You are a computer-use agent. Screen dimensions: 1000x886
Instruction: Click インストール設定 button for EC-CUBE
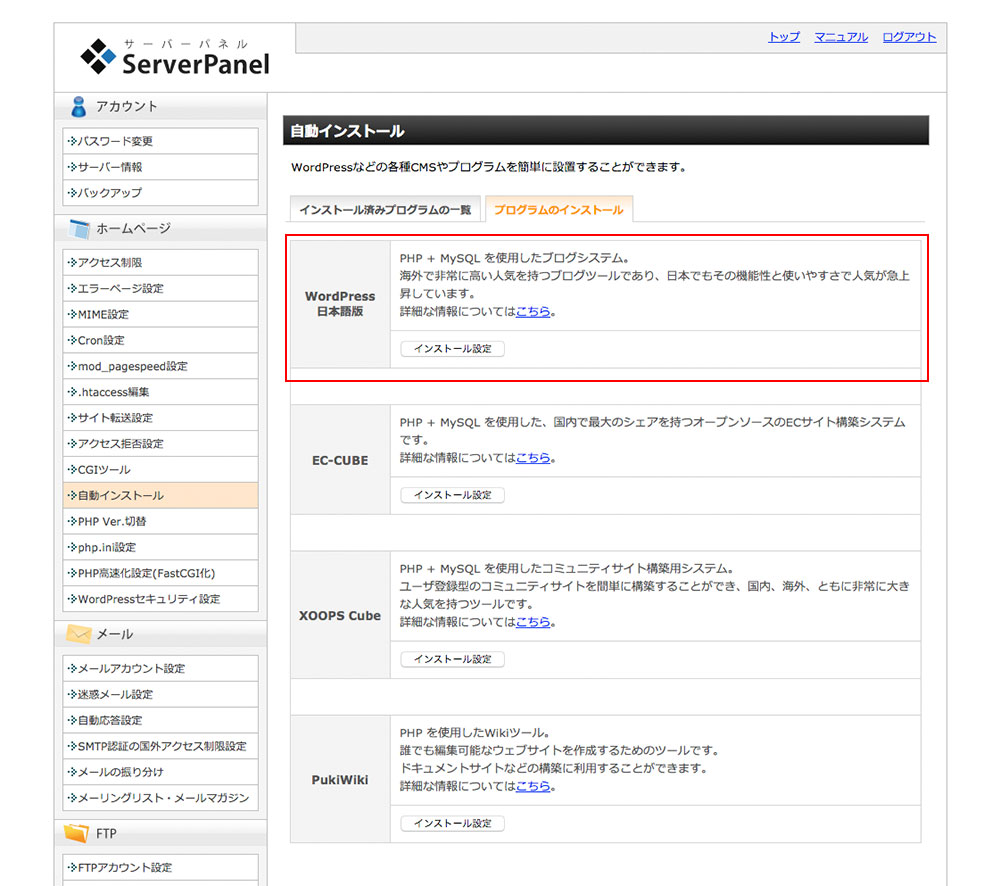tap(452, 495)
